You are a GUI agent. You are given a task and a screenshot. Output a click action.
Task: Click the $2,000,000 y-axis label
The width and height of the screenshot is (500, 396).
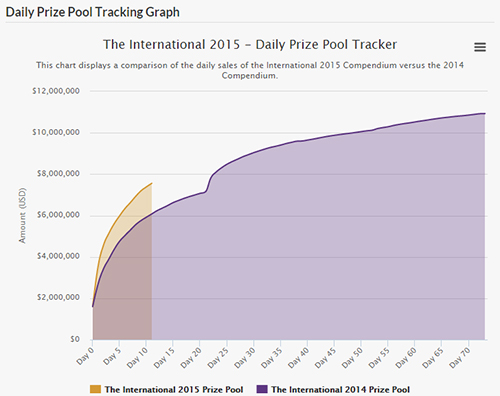[x=58, y=297]
